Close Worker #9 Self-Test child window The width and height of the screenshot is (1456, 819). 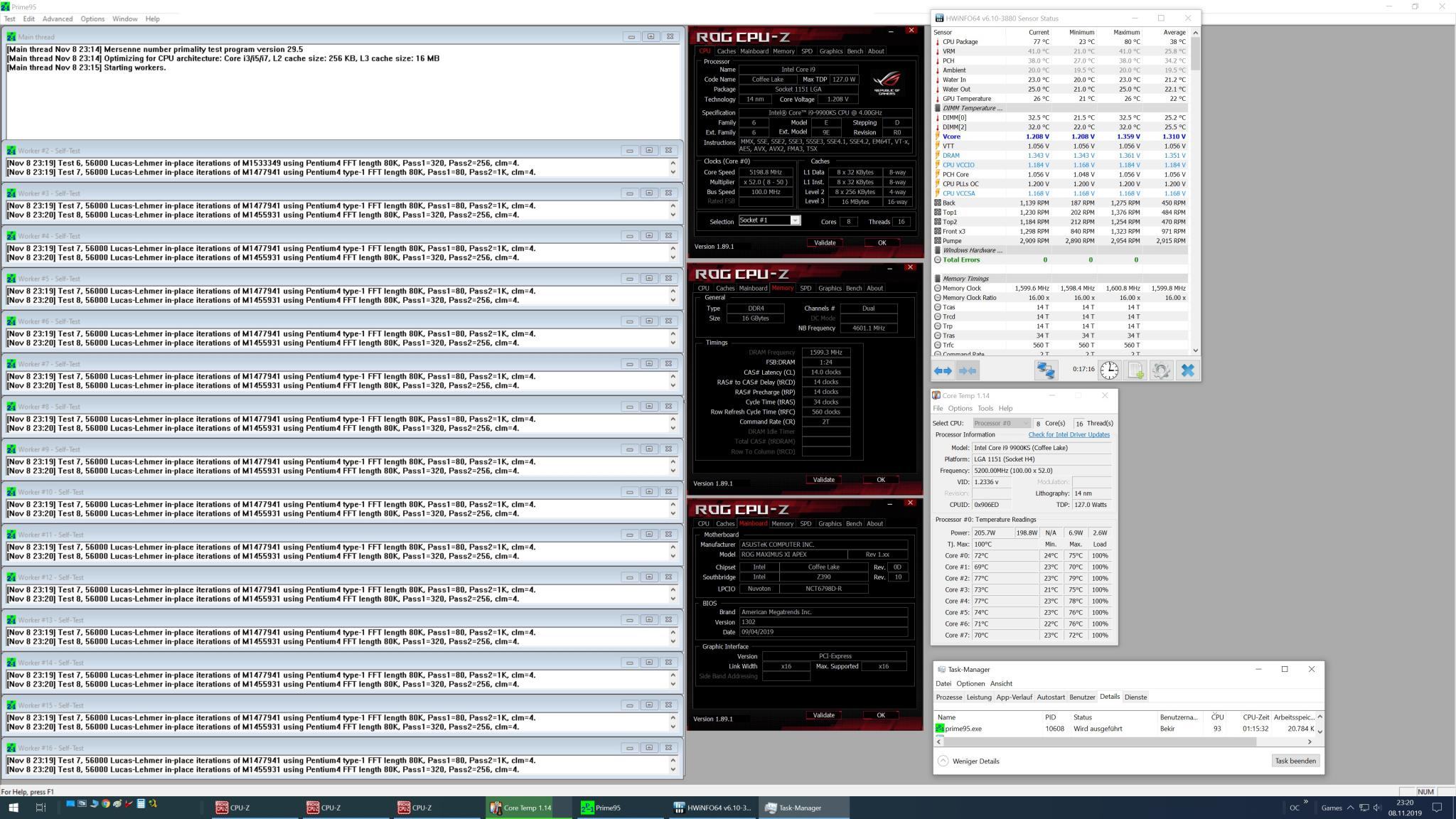668,449
